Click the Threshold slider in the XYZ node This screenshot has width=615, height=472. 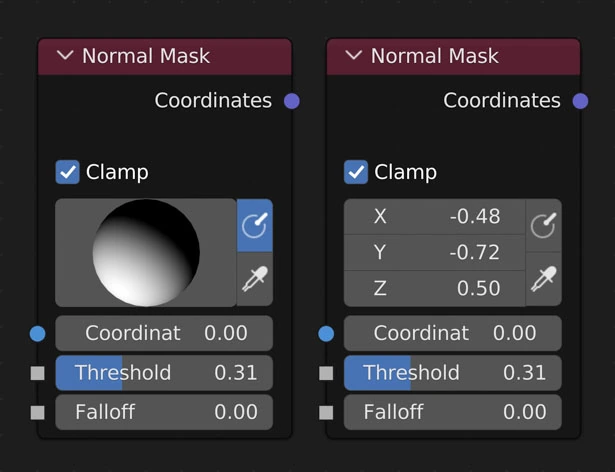452,373
